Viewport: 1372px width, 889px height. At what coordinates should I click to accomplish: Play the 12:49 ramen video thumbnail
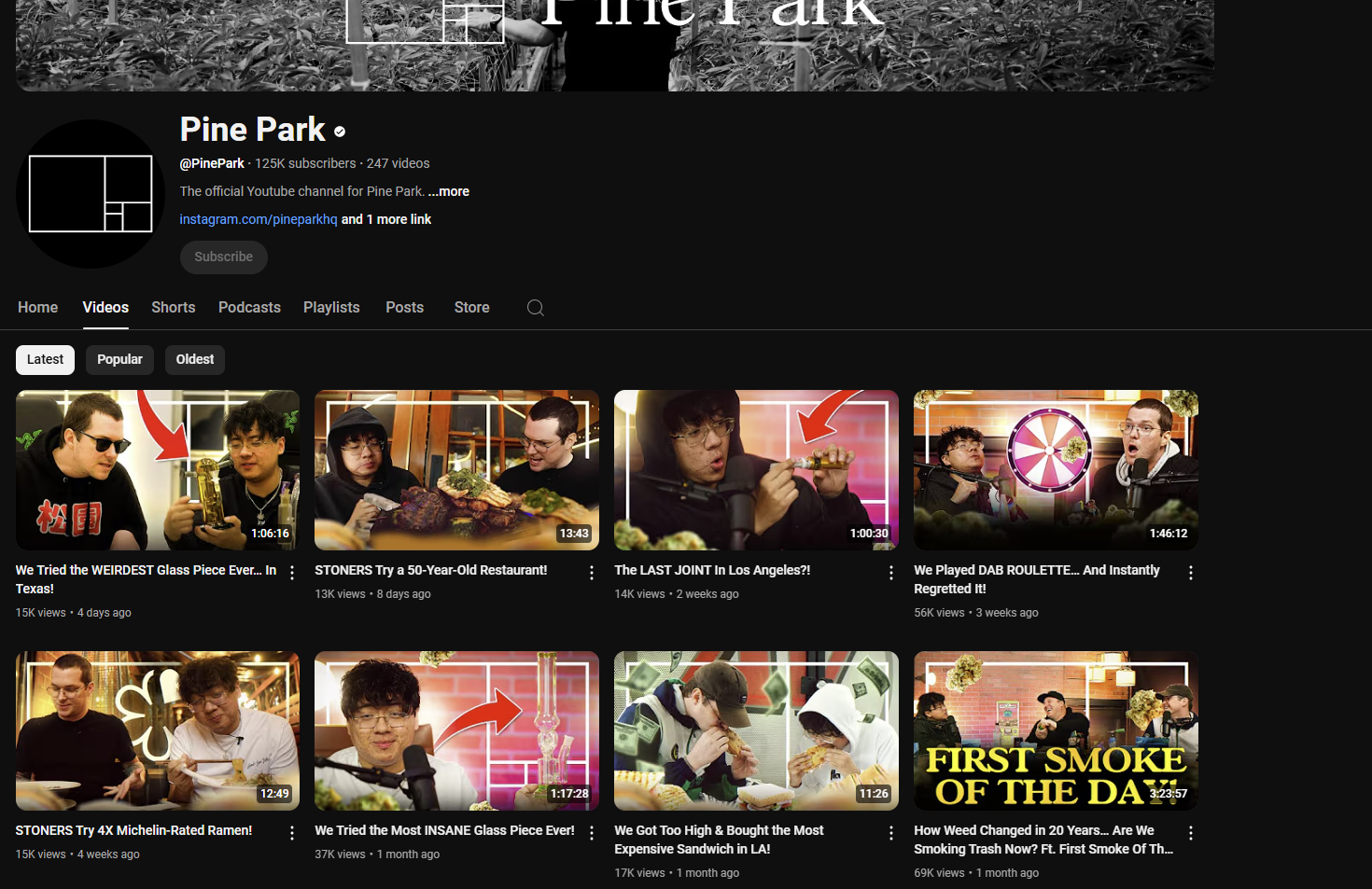[x=158, y=731]
